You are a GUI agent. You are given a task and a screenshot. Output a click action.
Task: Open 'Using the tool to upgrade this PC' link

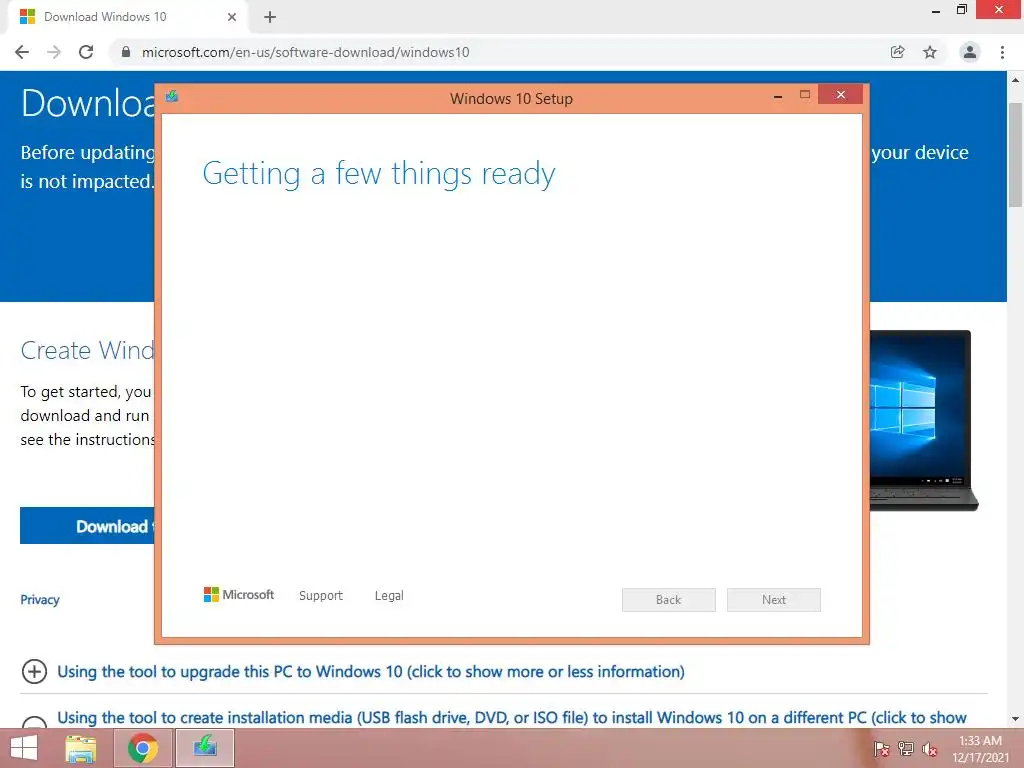point(371,672)
